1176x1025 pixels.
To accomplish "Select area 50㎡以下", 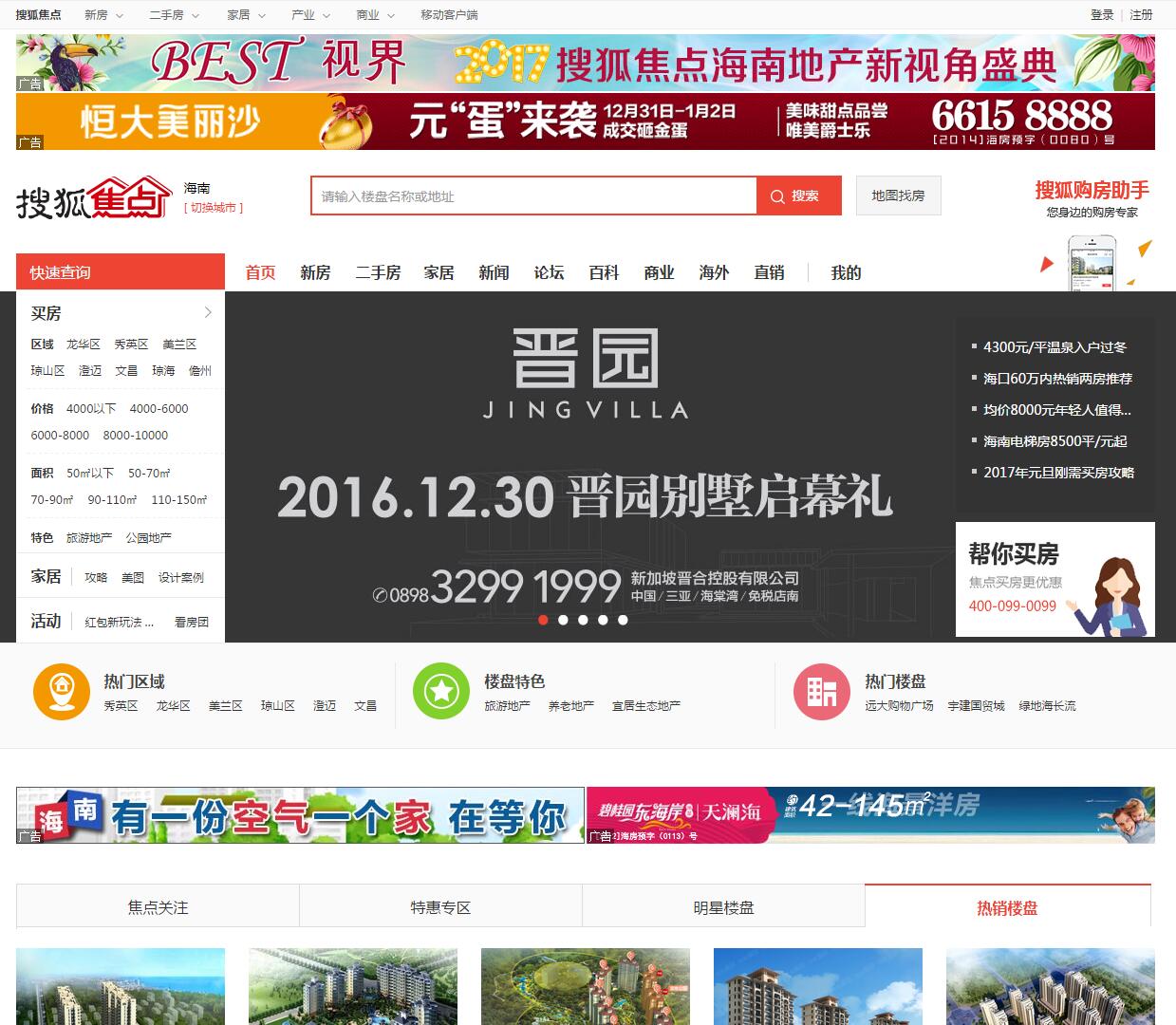I will click(90, 473).
